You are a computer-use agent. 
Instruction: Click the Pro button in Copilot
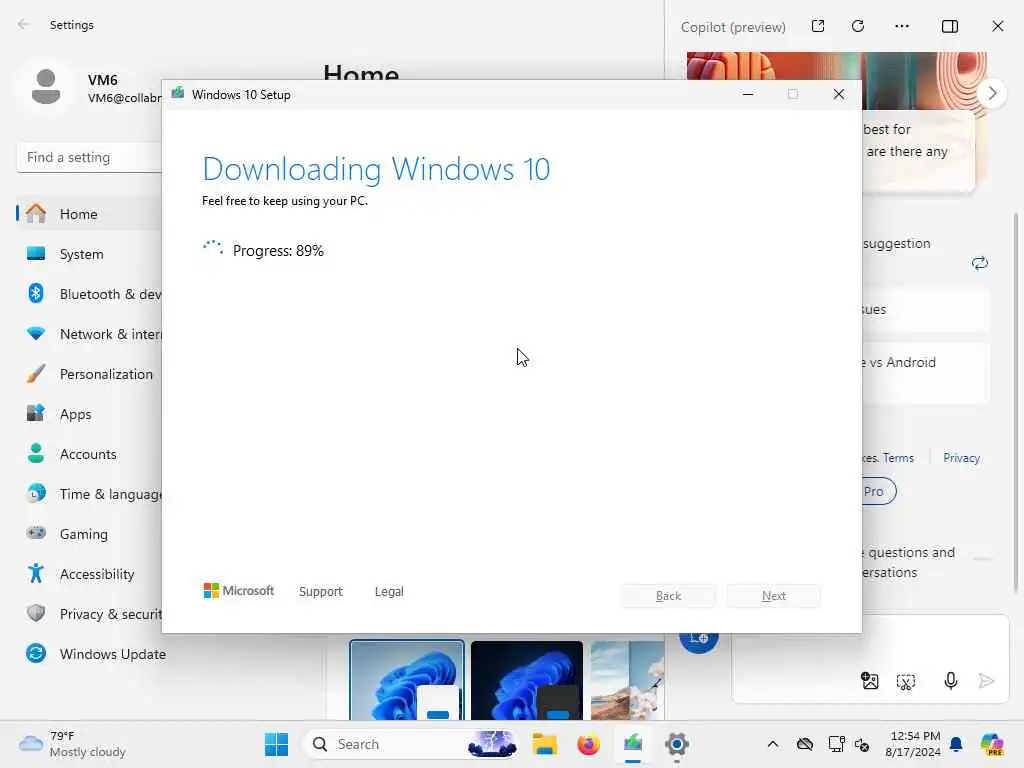tap(878, 491)
